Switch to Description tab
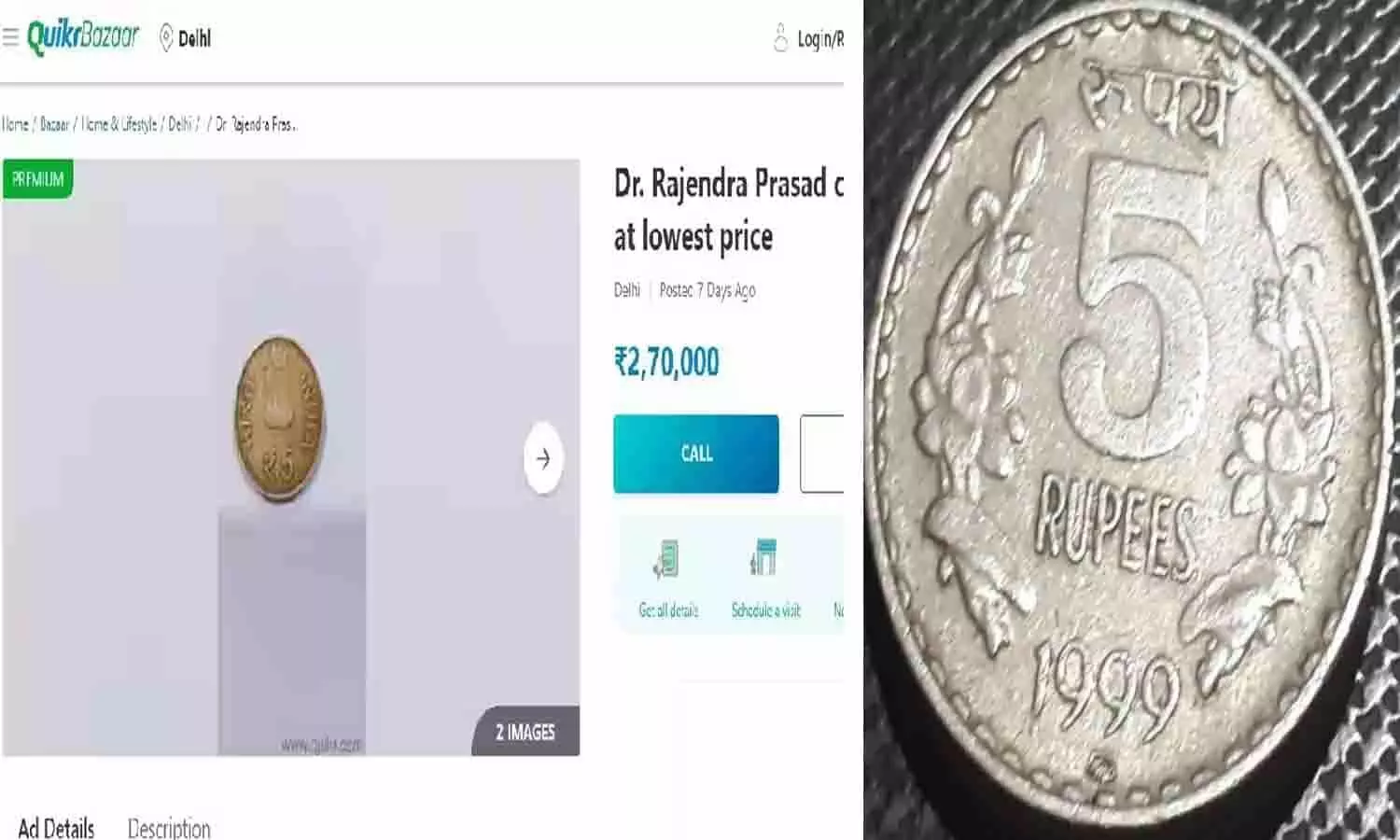Screen dimensions: 1400x840 [x=169, y=828]
